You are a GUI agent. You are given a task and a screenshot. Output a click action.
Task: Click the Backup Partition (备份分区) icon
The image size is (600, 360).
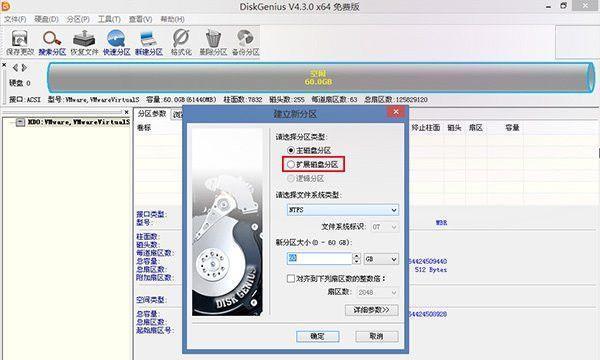245,42
